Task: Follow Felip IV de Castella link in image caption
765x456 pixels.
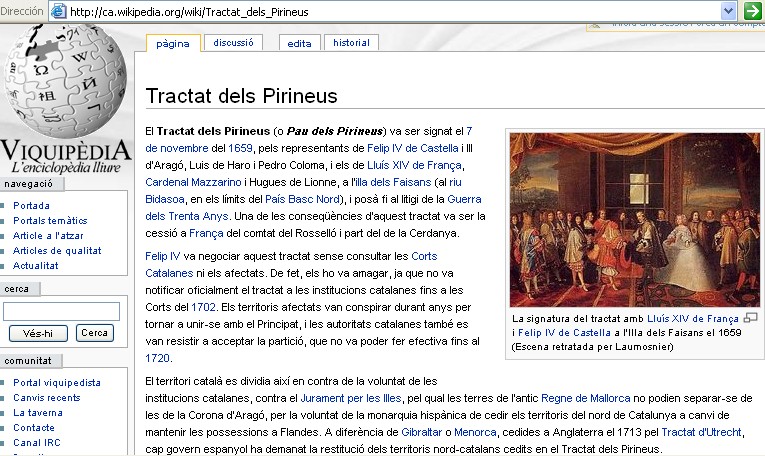Action: pos(564,333)
